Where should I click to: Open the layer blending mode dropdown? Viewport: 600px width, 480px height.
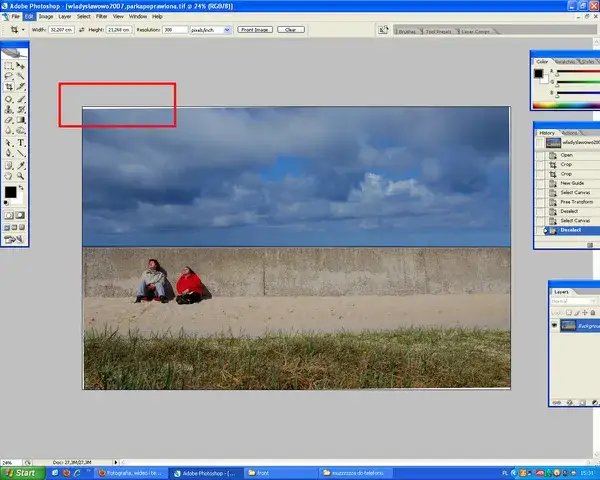(x=573, y=302)
